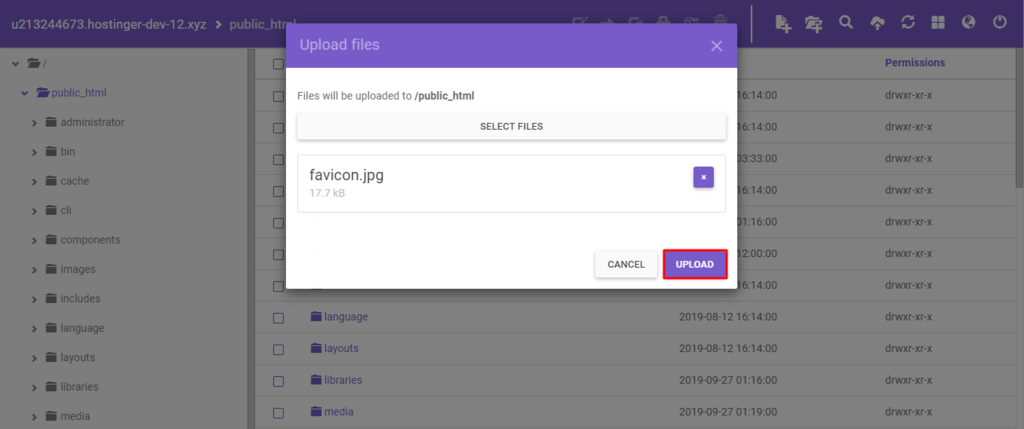The width and height of the screenshot is (1024, 429).
Task: Expand the administrator folder in tree
Action: click(x=36, y=122)
